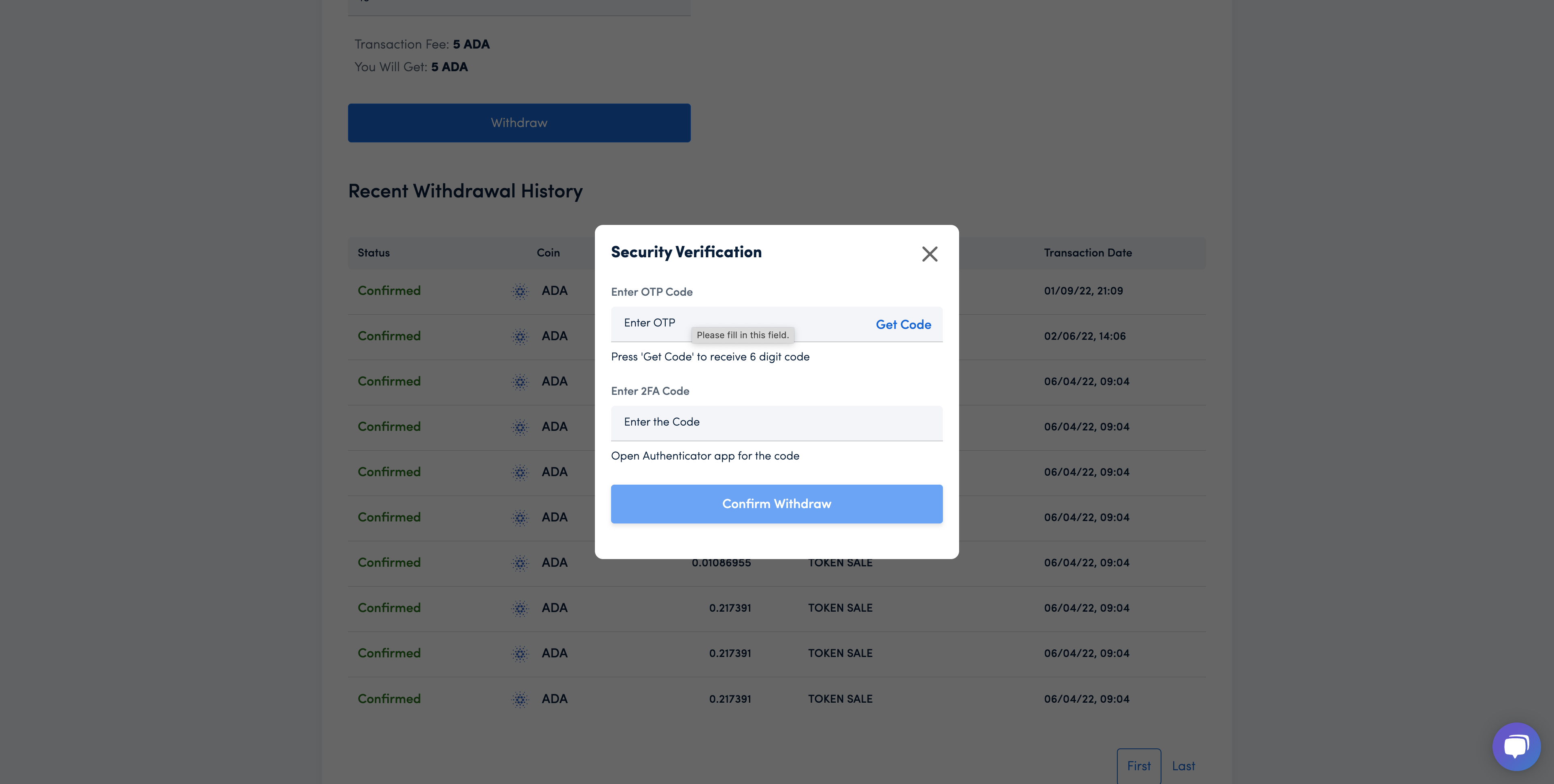Screen dimensions: 1554x784
Task: Click the Transaction Fee 5 ADA text
Action: (422, 44)
